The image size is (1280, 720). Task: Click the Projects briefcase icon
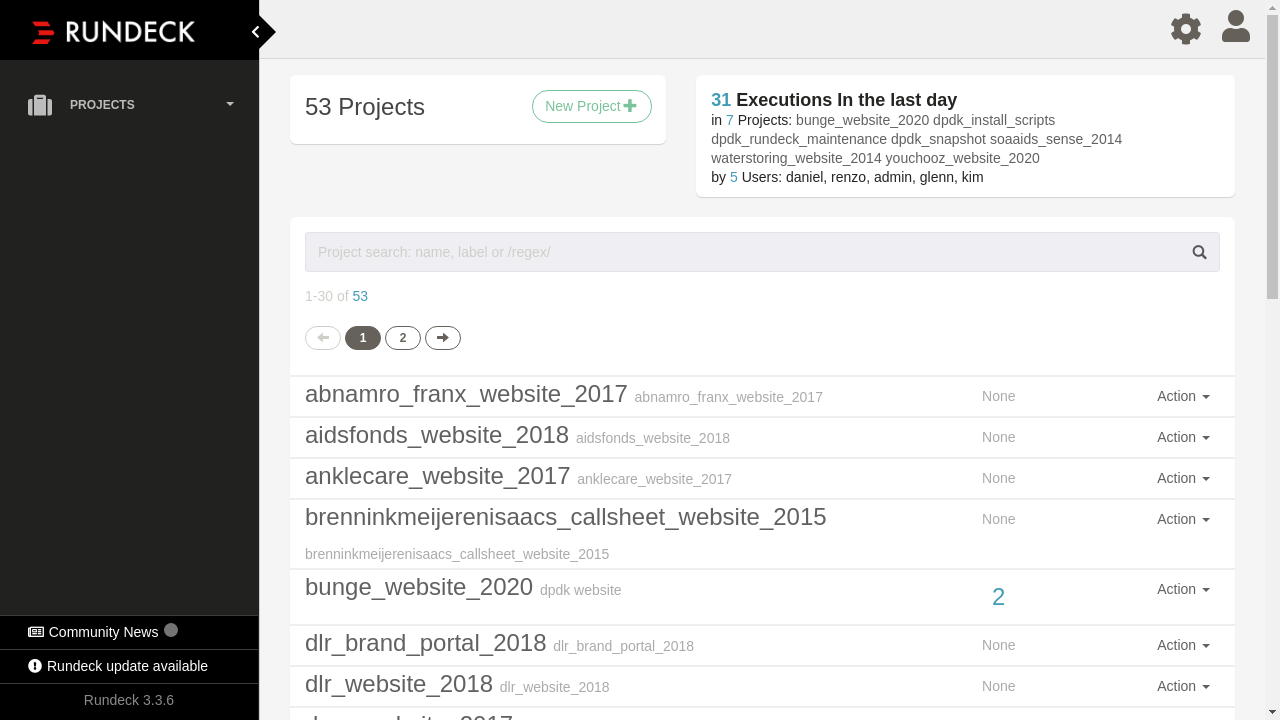pos(40,105)
